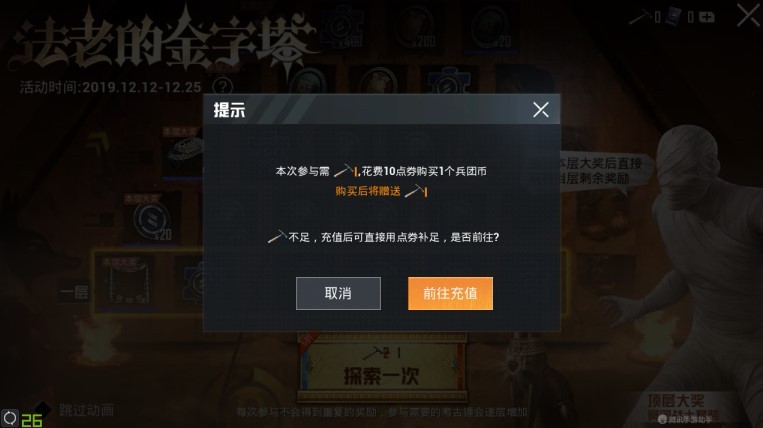Click the blue coupon card icon in the top bar

tap(673, 17)
